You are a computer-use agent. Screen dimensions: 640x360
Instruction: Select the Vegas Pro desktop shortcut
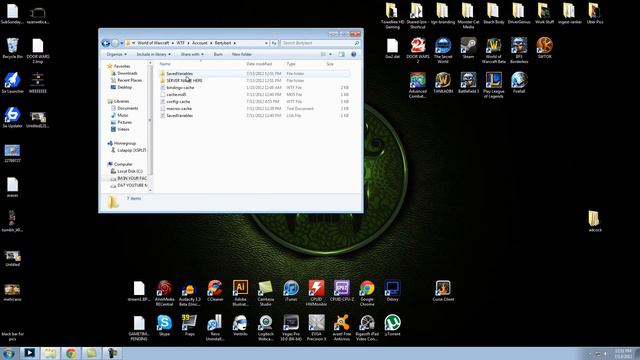pyautogui.click(x=291, y=328)
